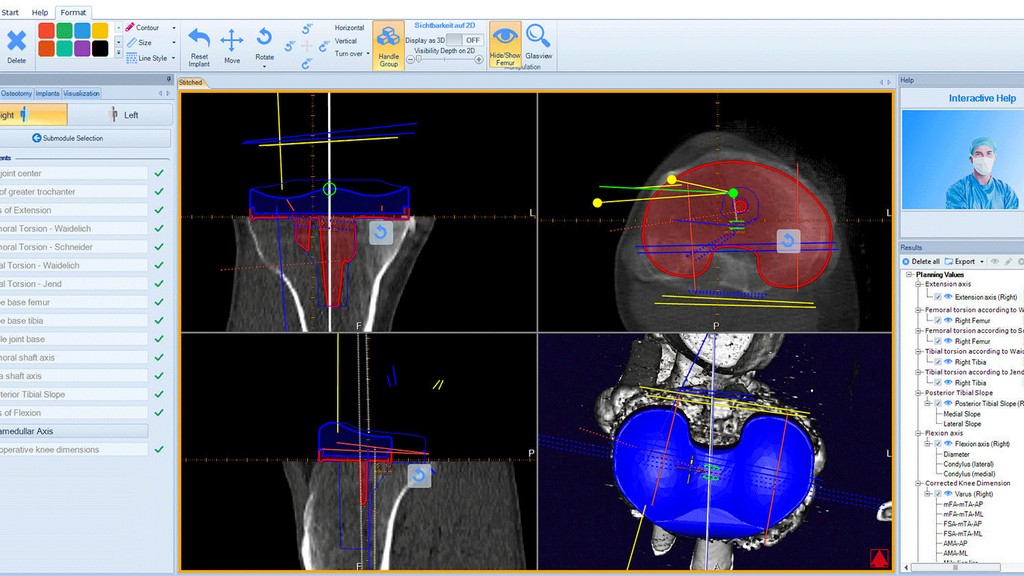1024x576 pixels.
Task: Click Delete all in Results
Action: coord(921,261)
